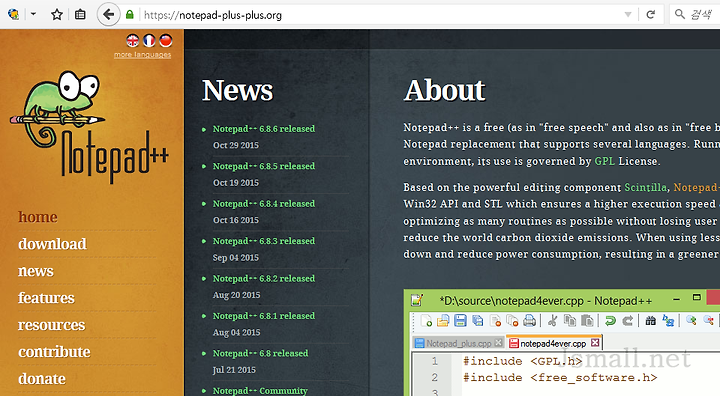Open the 'features' navigation item
720x396 pixels.
click(46, 298)
